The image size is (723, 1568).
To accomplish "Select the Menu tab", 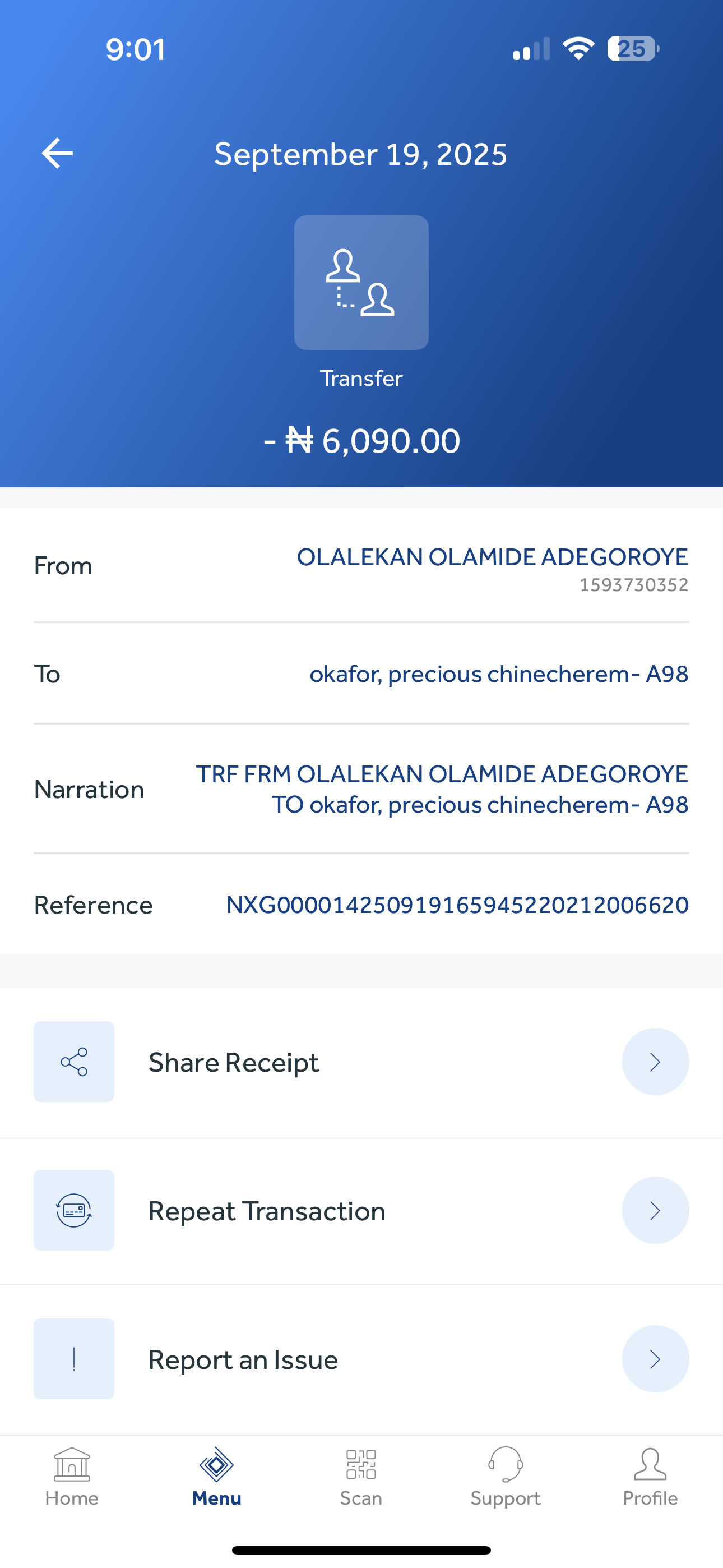I will (x=217, y=1477).
